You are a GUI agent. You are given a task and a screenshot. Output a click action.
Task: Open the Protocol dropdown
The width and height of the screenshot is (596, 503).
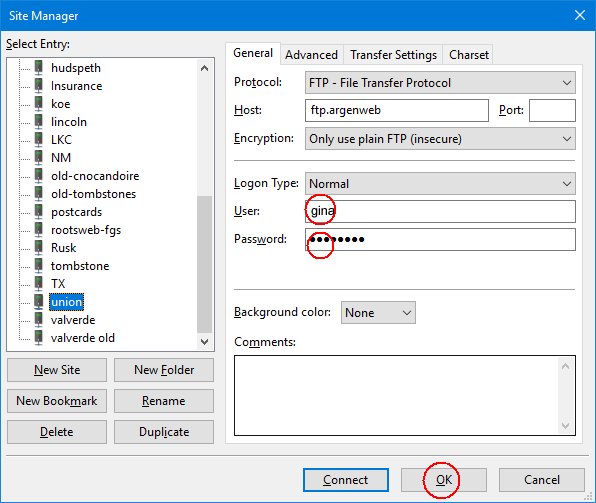point(440,83)
